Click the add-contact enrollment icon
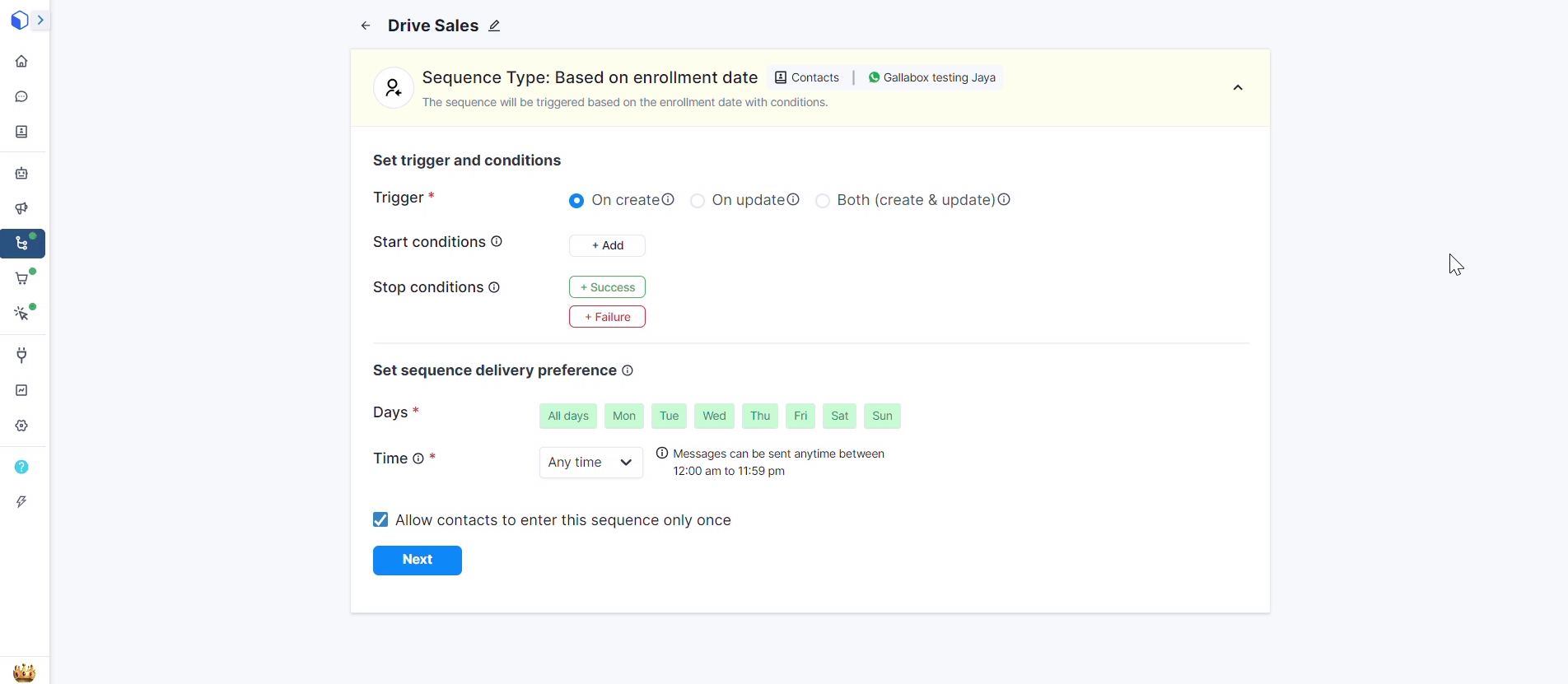 pyautogui.click(x=394, y=87)
